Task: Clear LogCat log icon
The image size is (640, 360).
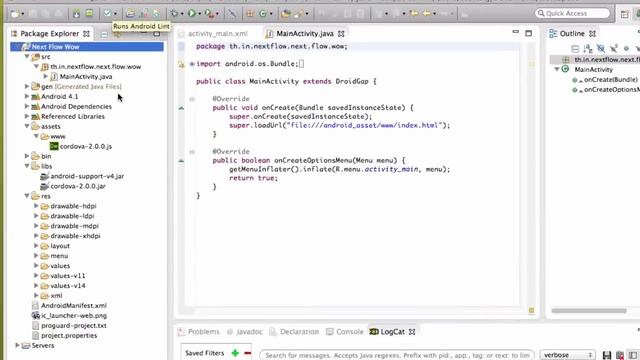Action: [x=620, y=355]
